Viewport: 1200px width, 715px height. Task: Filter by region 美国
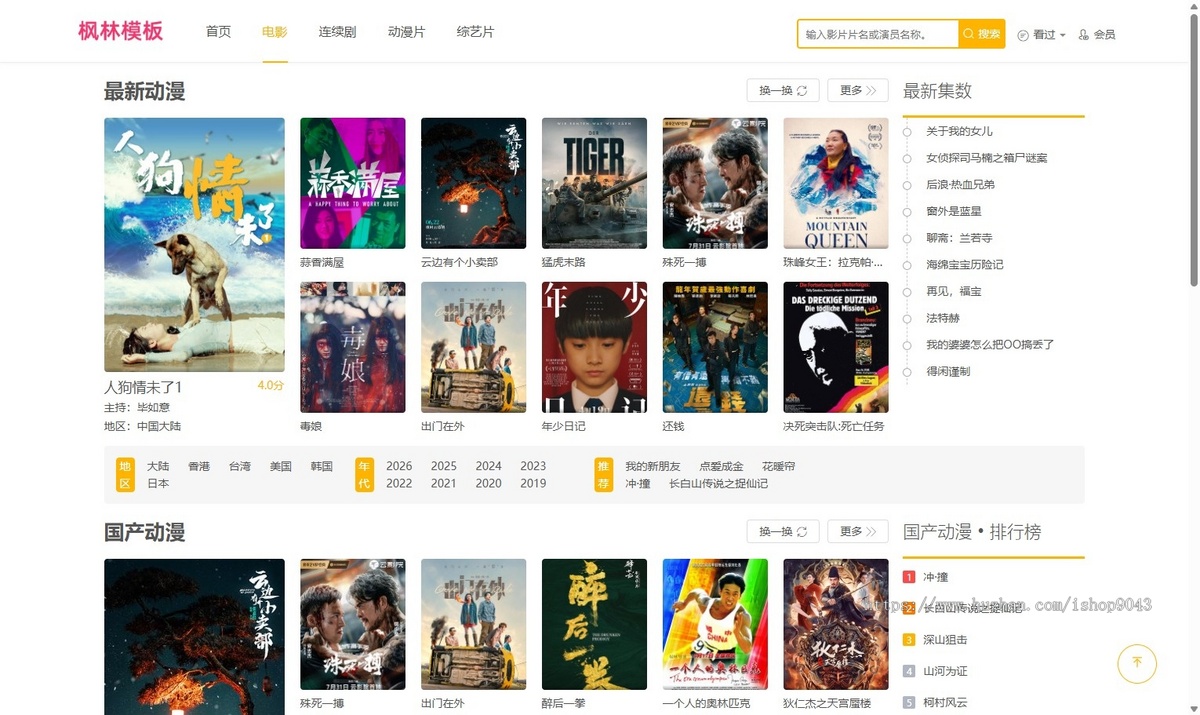click(281, 466)
